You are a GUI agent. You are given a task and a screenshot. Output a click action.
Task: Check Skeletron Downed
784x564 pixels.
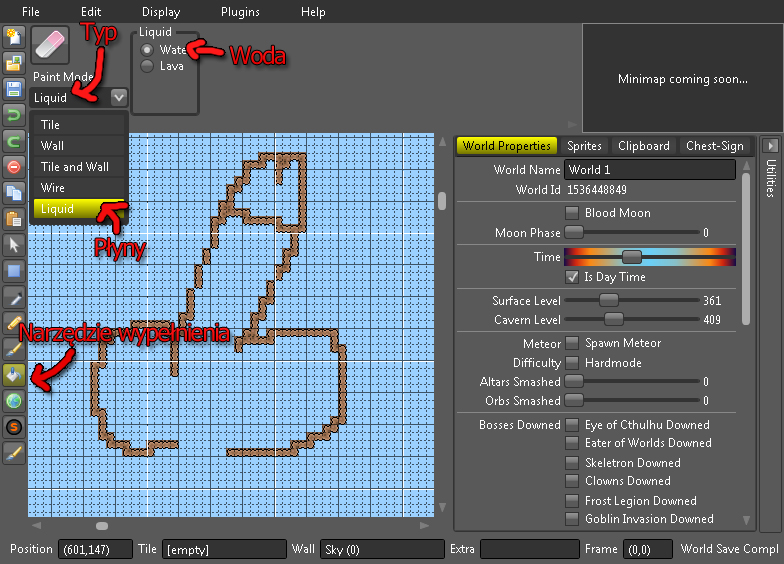pos(572,463)
